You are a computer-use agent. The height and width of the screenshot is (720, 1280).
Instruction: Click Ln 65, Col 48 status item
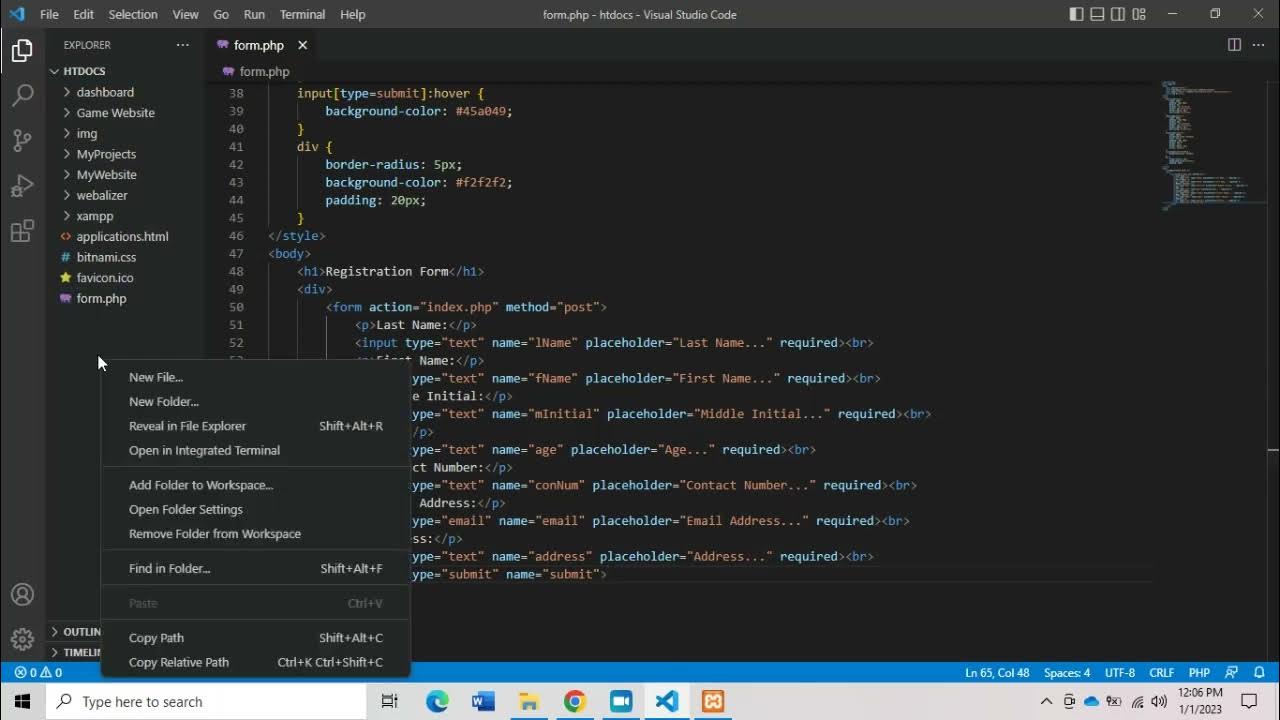pos(997,673)
